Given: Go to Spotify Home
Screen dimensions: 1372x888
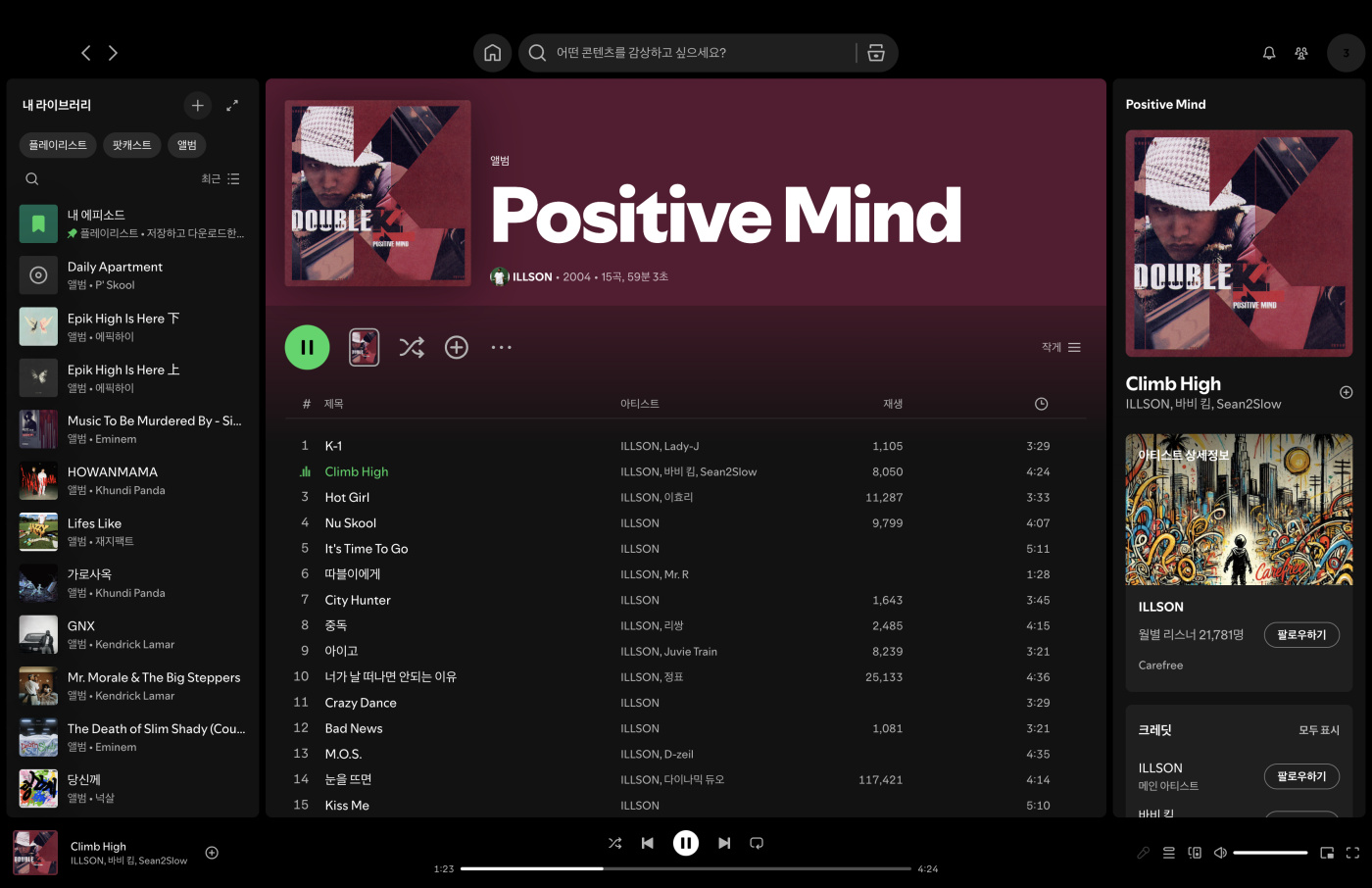Looking at the screenshot, I should 492,53.
